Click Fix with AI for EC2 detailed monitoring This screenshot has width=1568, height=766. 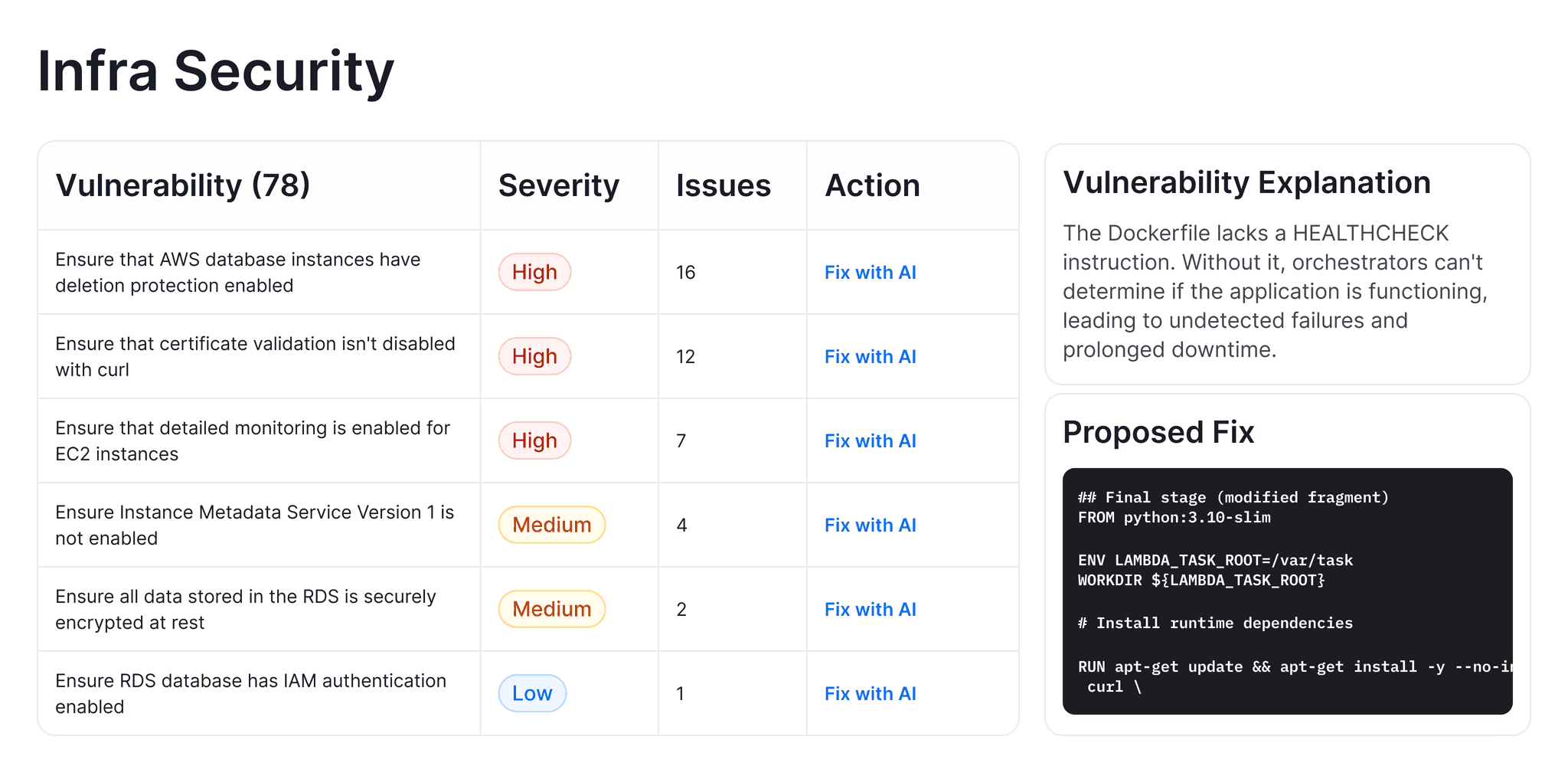(870, 440)
